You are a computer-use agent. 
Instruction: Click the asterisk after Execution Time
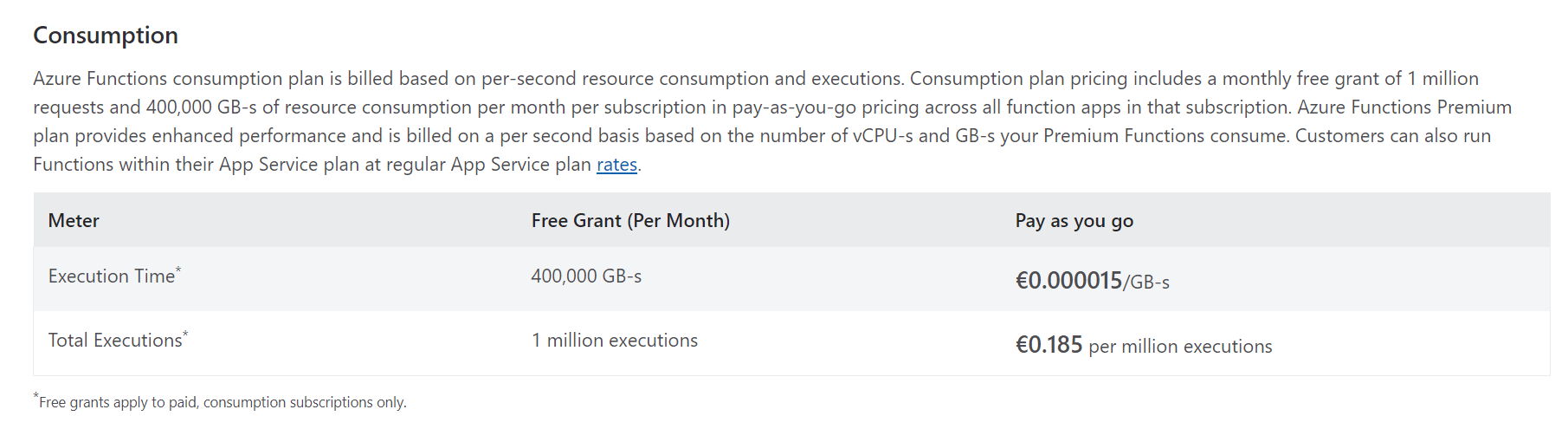pyautogui.click(x=178, y=270)
